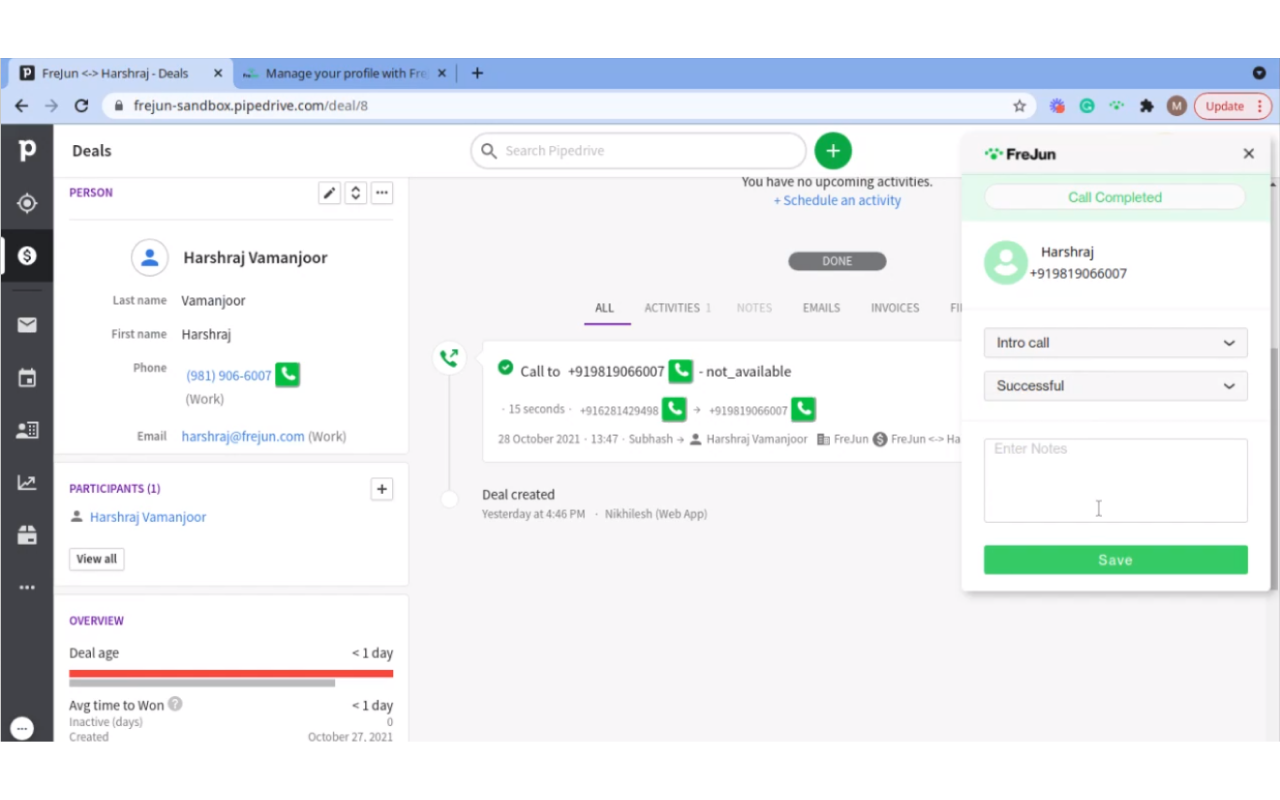
Task: Click the green Save button
Action: (x=1115, y=560)
